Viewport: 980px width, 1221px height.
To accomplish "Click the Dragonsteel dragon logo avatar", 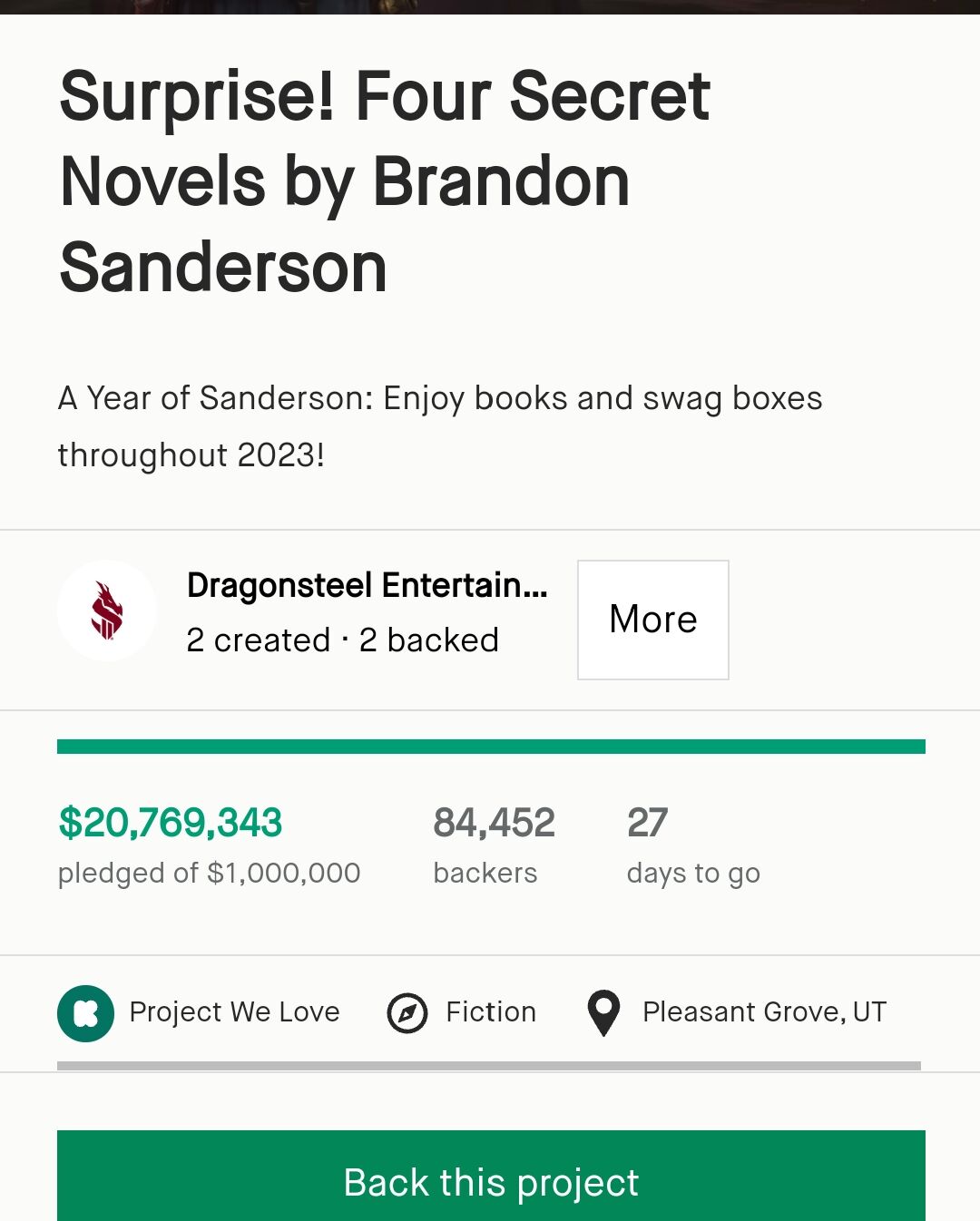I will tap(107, 610).
